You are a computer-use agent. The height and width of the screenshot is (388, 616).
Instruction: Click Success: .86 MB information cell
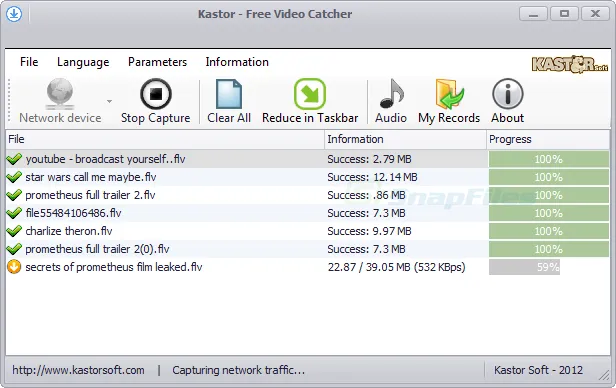coord(366,195)
